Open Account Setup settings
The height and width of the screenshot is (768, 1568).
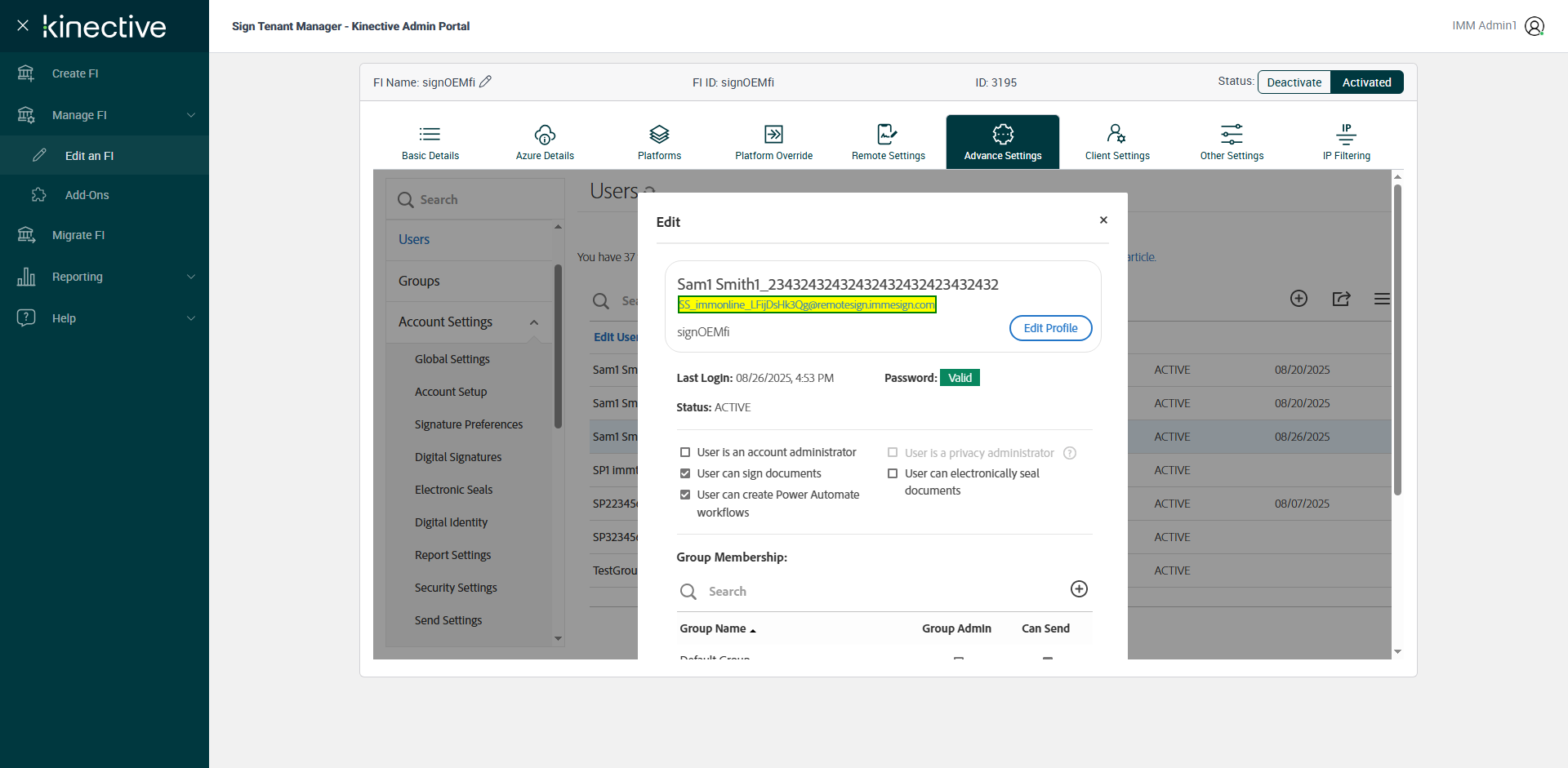451,392
